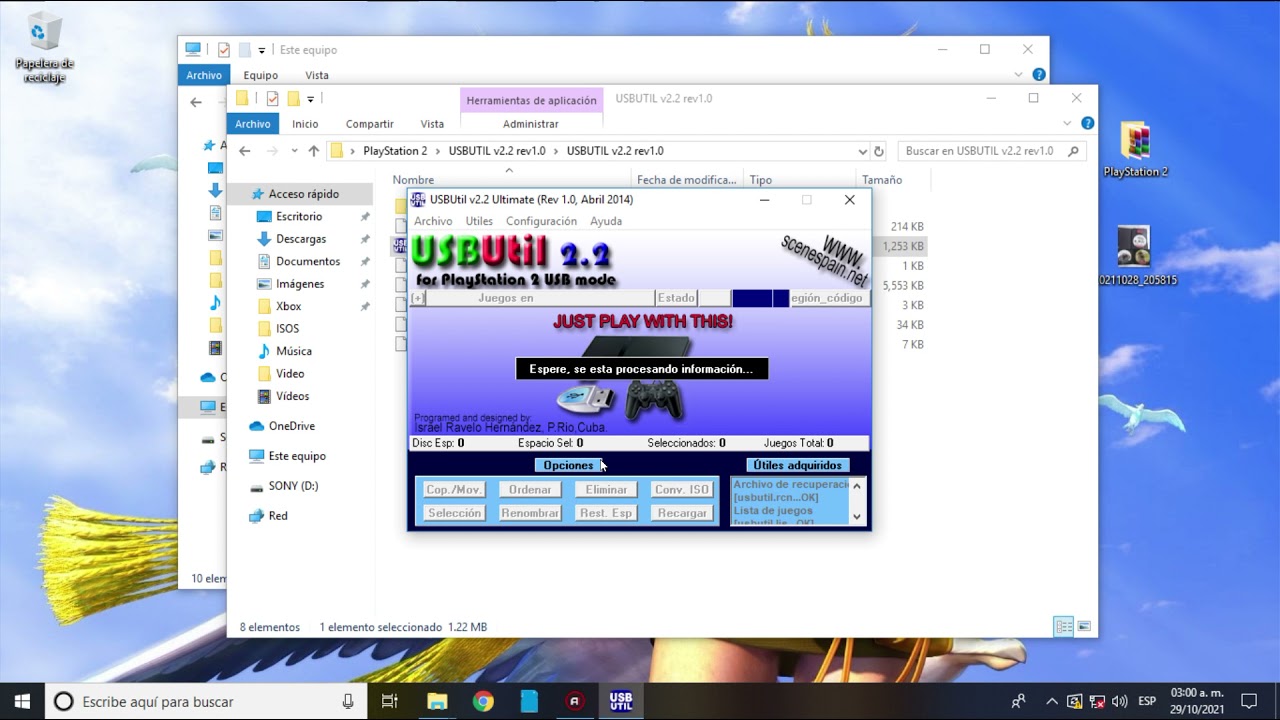Open Administrar tab under Herramientas de aplicación
The width and height of the screenshot is (1280, 720).
click(x=531, y=124)
